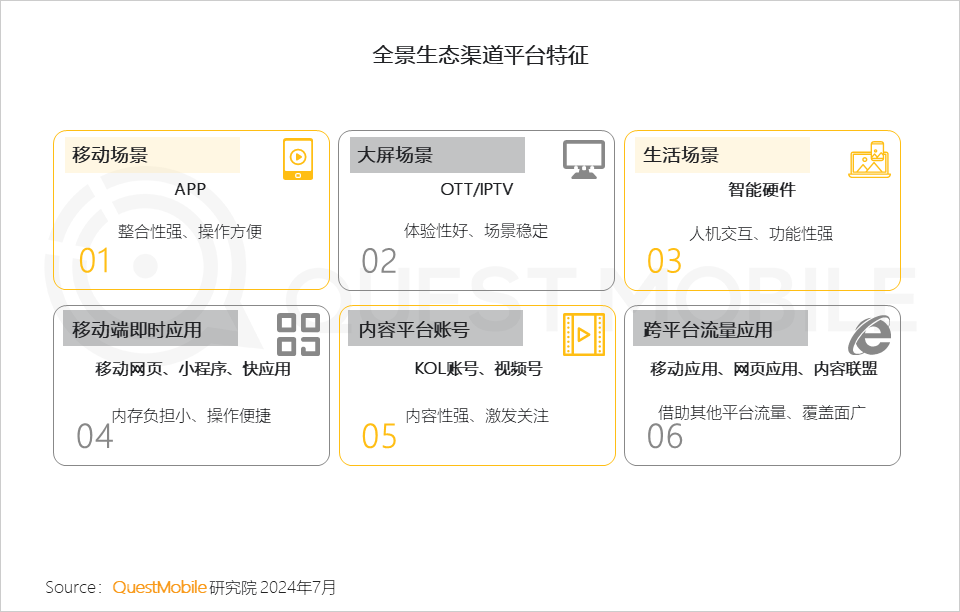Image resolution: width=960 pixels, height=612 pixels.
Task: Click the 智能硬件 text
Action: pyautogui.click(x=761, y=190)
